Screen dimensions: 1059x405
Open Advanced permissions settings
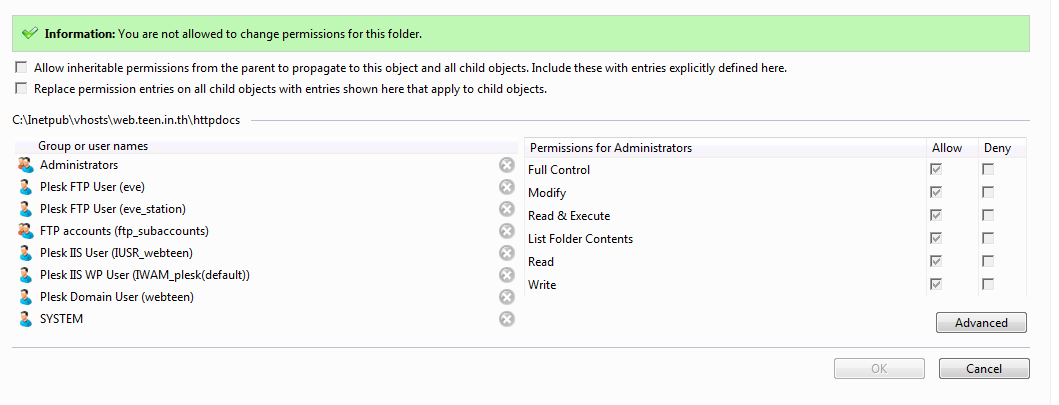[x=981, y=323]
